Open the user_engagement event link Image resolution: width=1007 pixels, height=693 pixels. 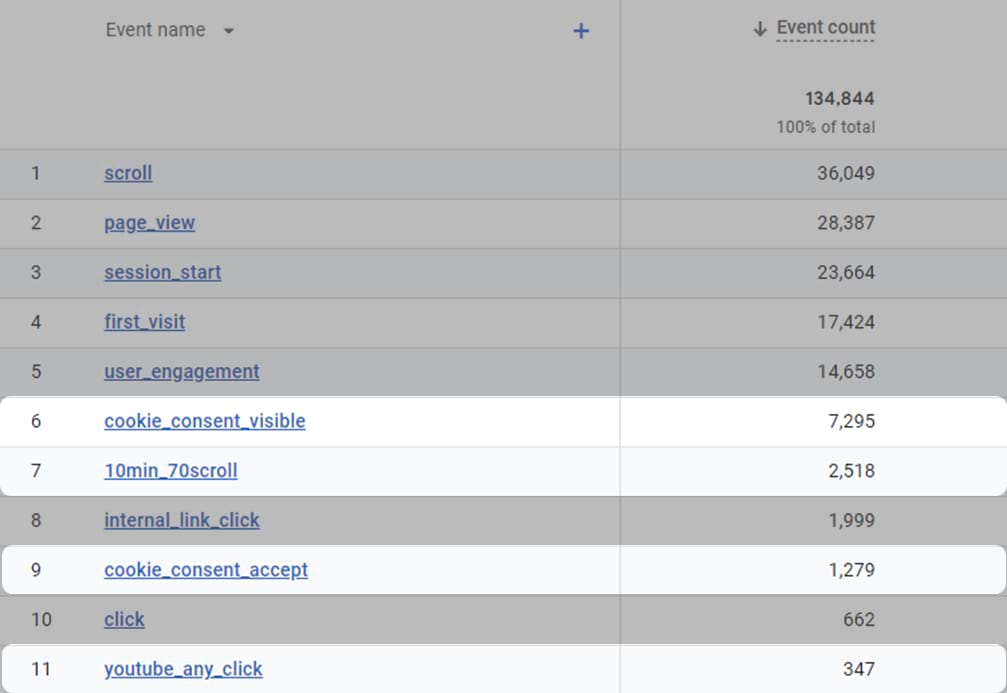click(x=181, y=372)
